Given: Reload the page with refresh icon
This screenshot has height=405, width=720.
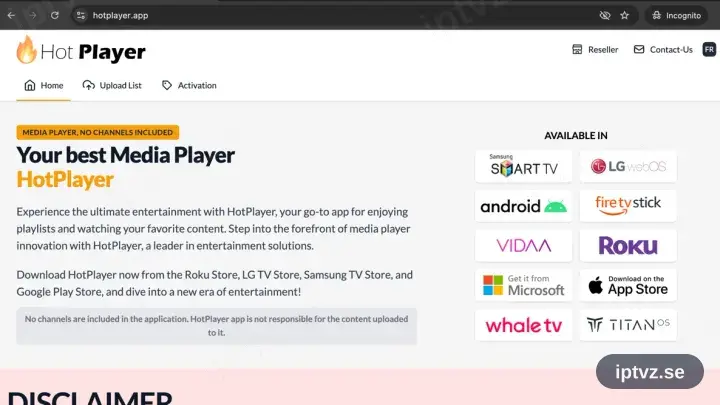Looking at the screenshot, I should coord(55,15).
